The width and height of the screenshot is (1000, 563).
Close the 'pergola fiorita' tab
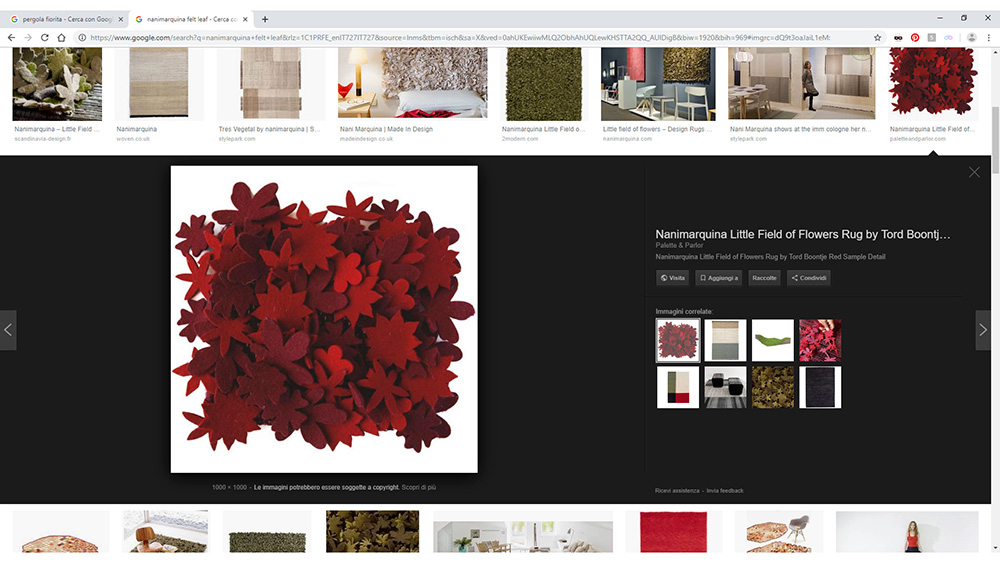click(121, 19)
